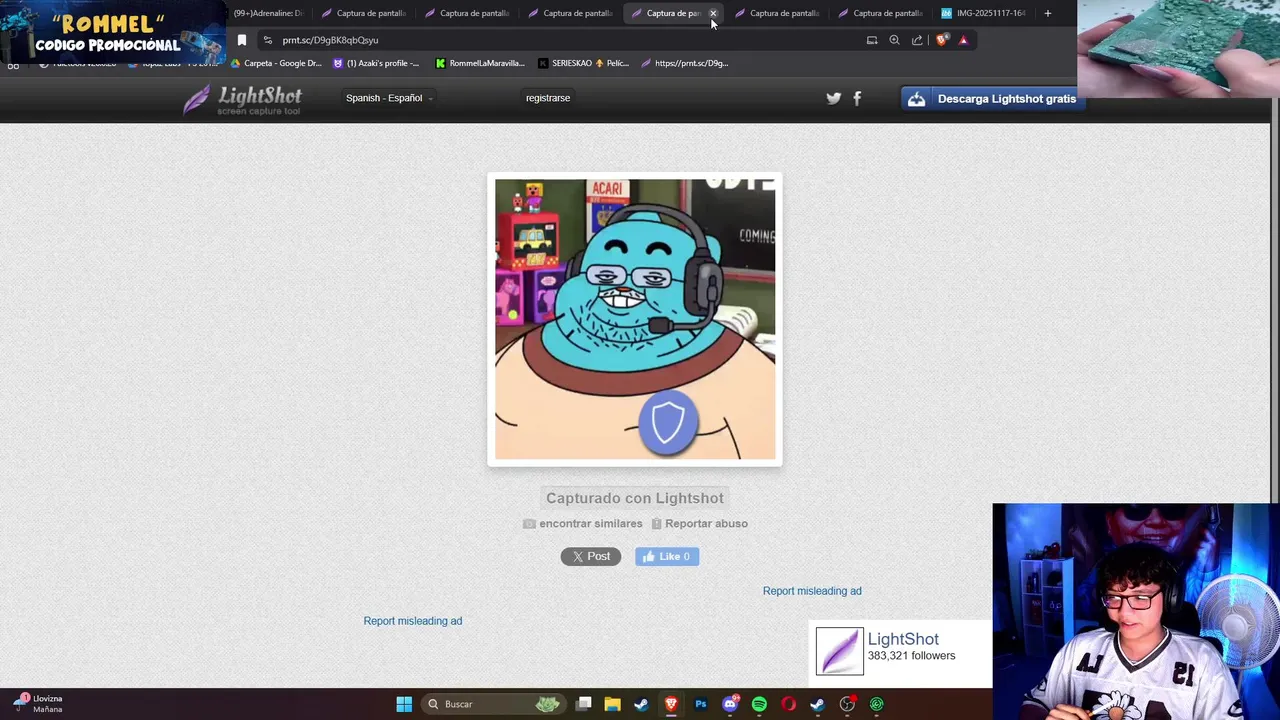
Task: Open OBS Studio from the taskbar
Action: click(847, 704)
